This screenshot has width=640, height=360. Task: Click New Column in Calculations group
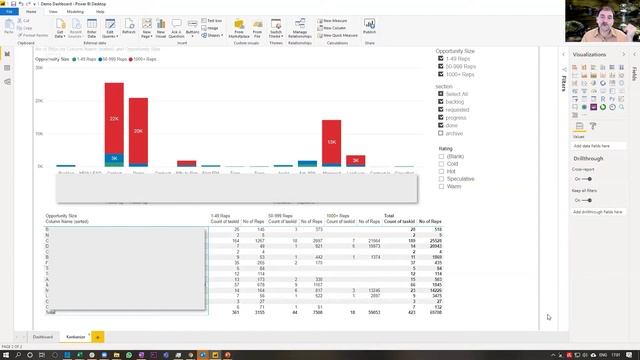332,28
